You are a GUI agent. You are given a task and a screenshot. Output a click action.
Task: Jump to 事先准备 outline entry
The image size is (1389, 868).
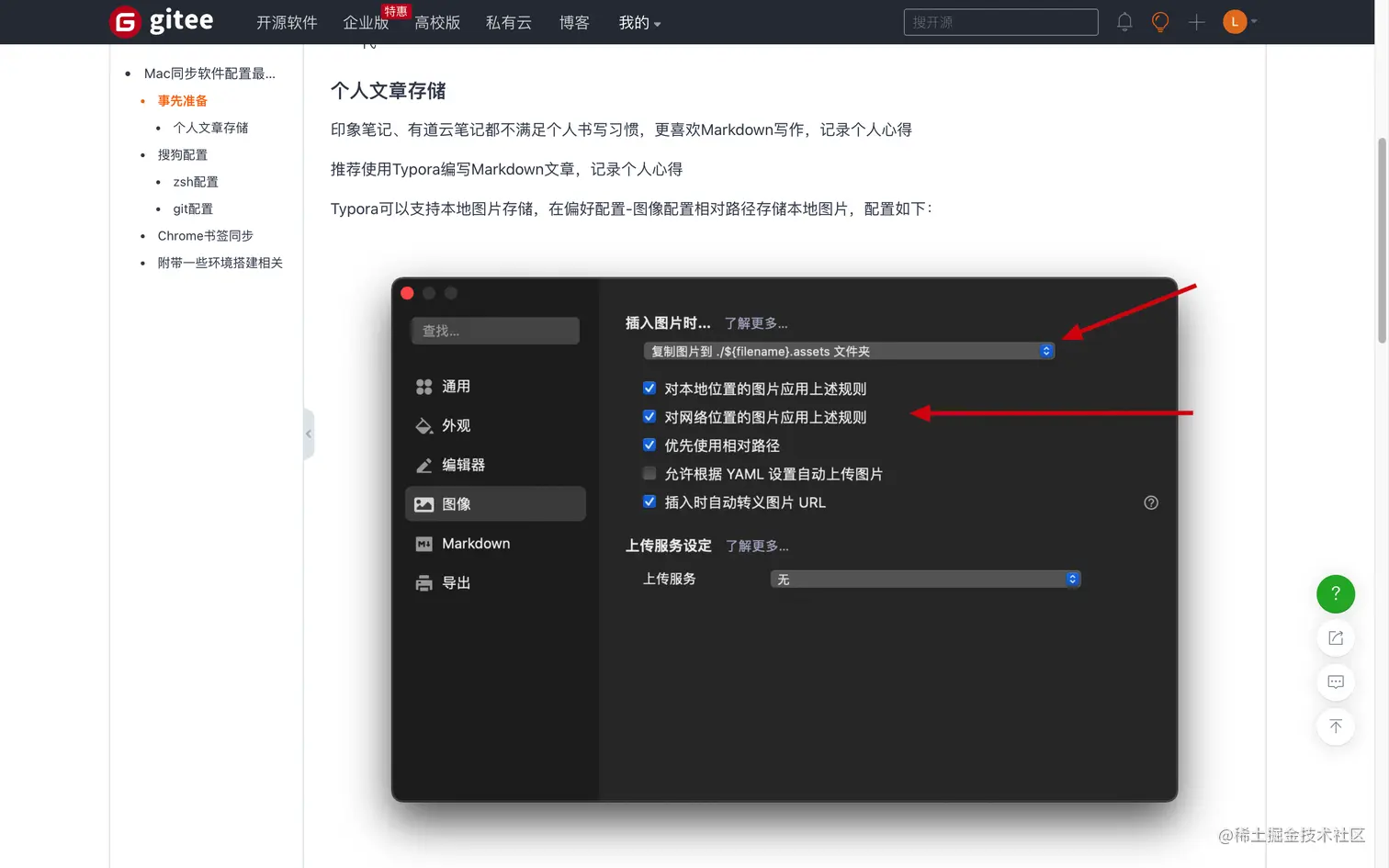tap(183, 101)
